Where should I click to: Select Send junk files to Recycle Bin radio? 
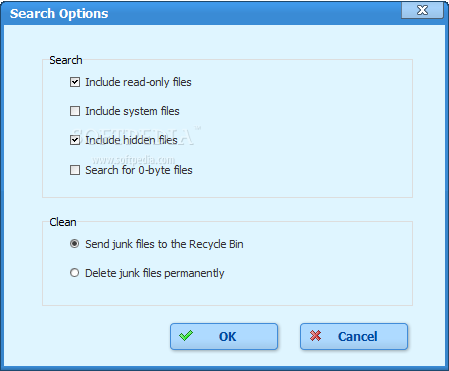tap(75, 244)
